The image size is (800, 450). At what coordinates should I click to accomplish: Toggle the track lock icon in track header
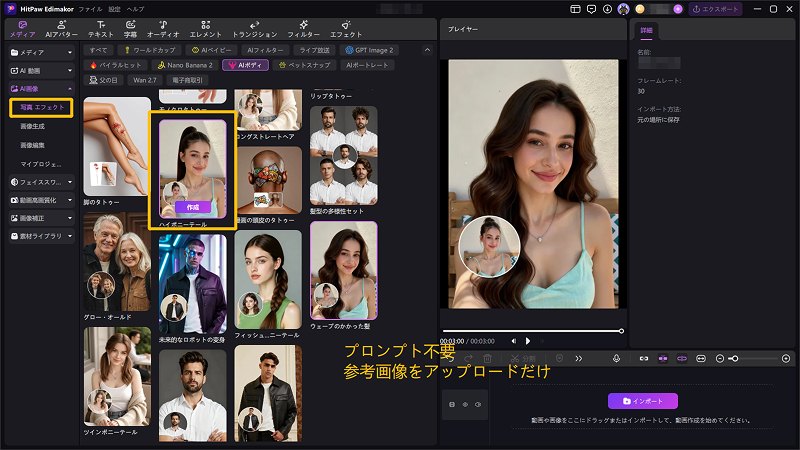click(x=452, y=405)
